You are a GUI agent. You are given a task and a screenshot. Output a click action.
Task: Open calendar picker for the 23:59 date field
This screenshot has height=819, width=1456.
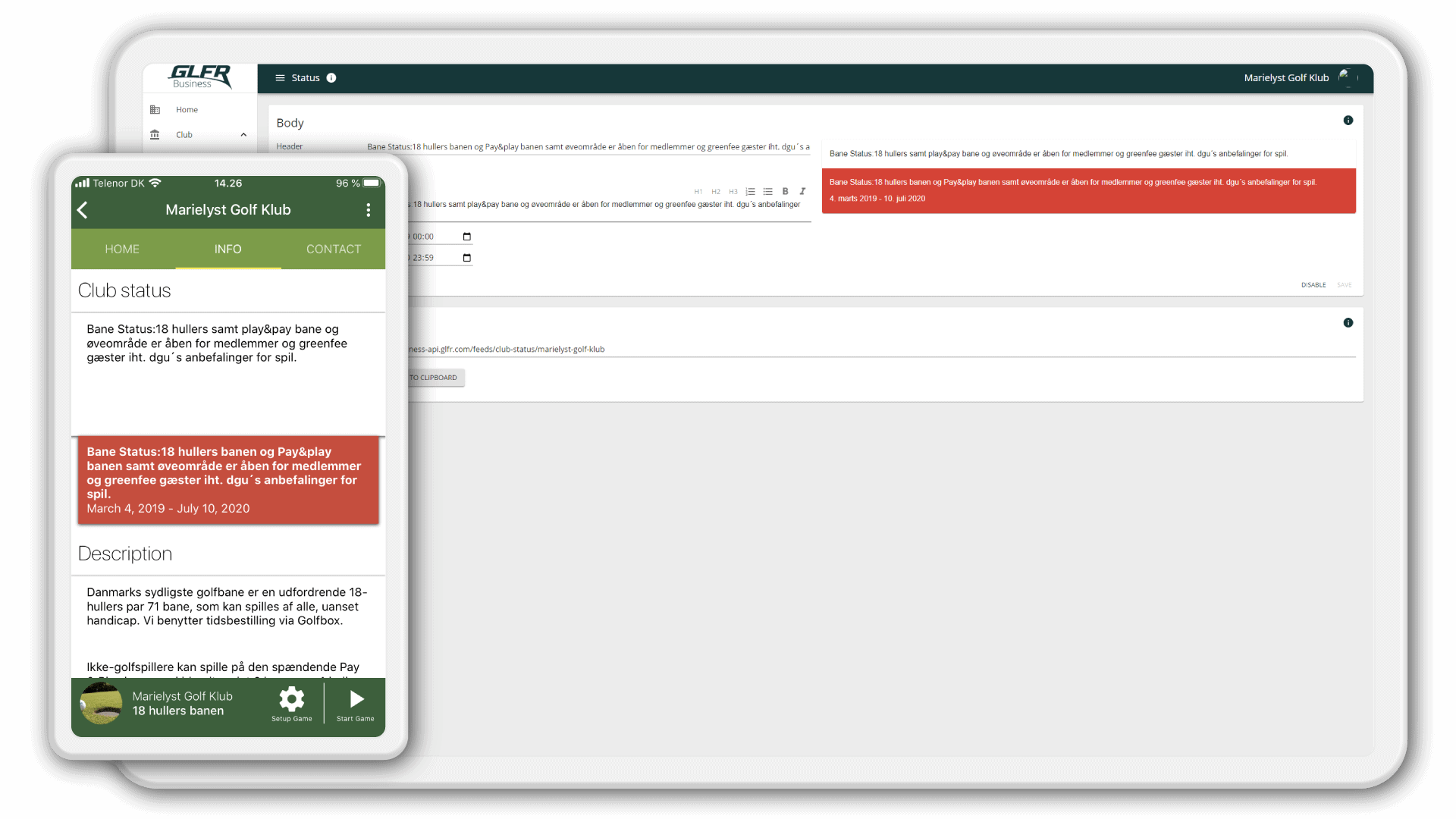coord(467,258)
